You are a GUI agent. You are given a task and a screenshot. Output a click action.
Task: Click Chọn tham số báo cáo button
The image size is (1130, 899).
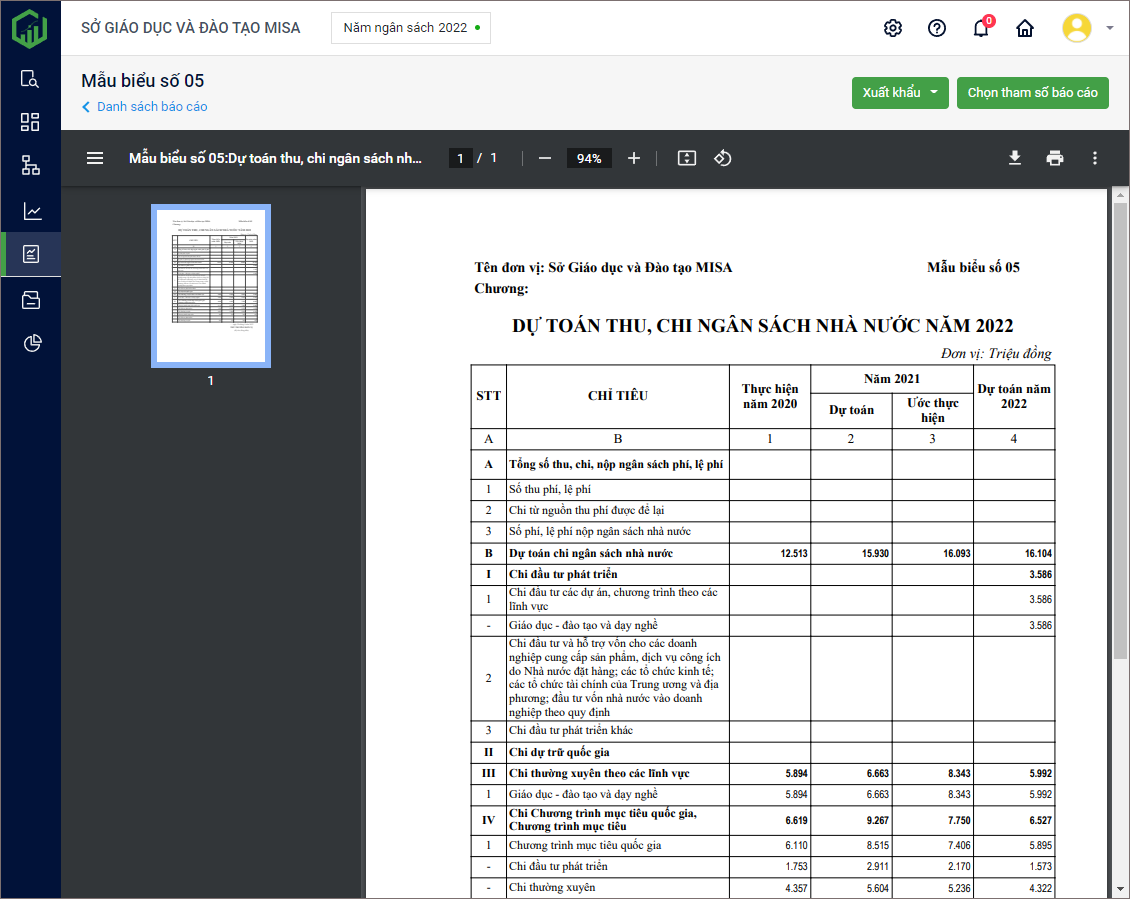tap(1032, 93)
